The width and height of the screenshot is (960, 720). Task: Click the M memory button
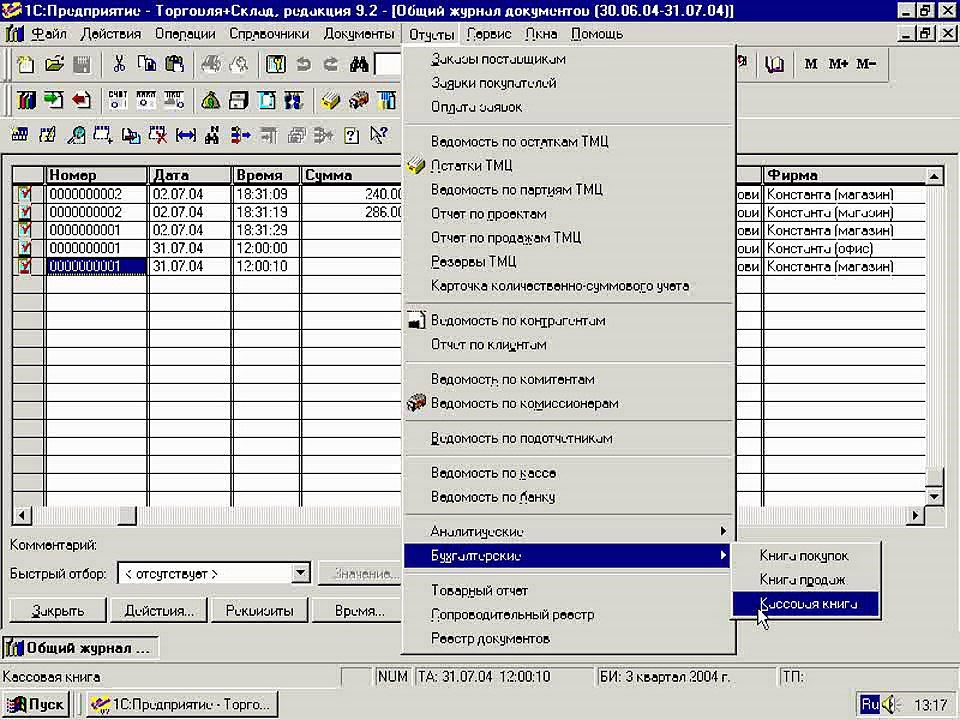[811, 64]
